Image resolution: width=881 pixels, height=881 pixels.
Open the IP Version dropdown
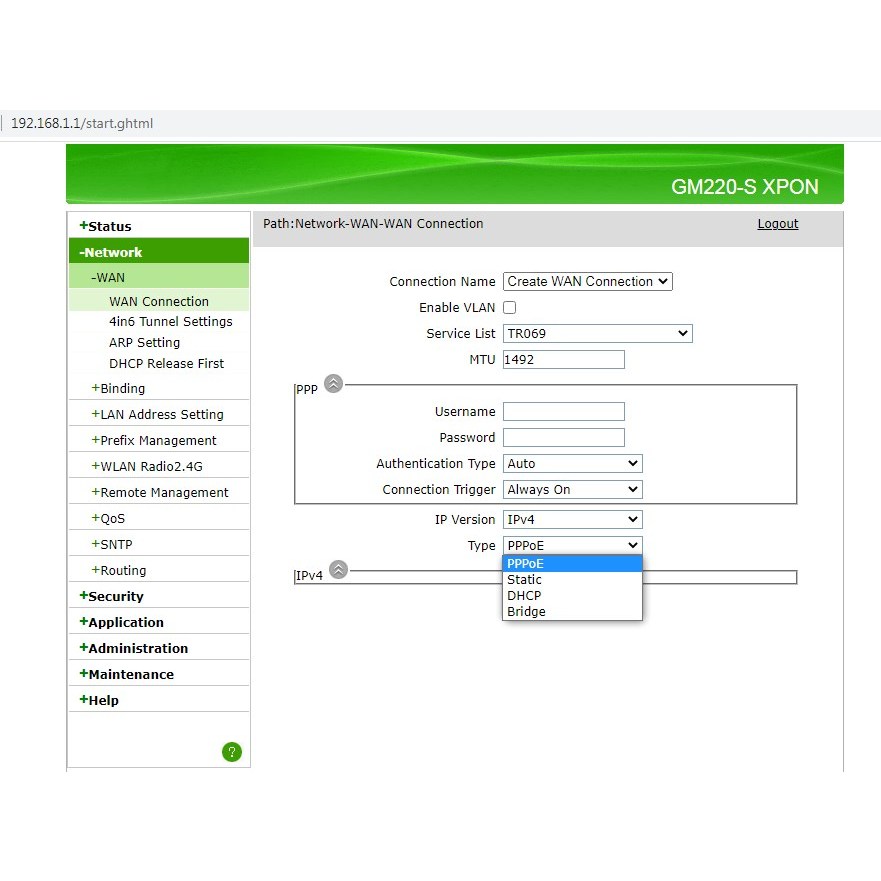pos(572,520)
